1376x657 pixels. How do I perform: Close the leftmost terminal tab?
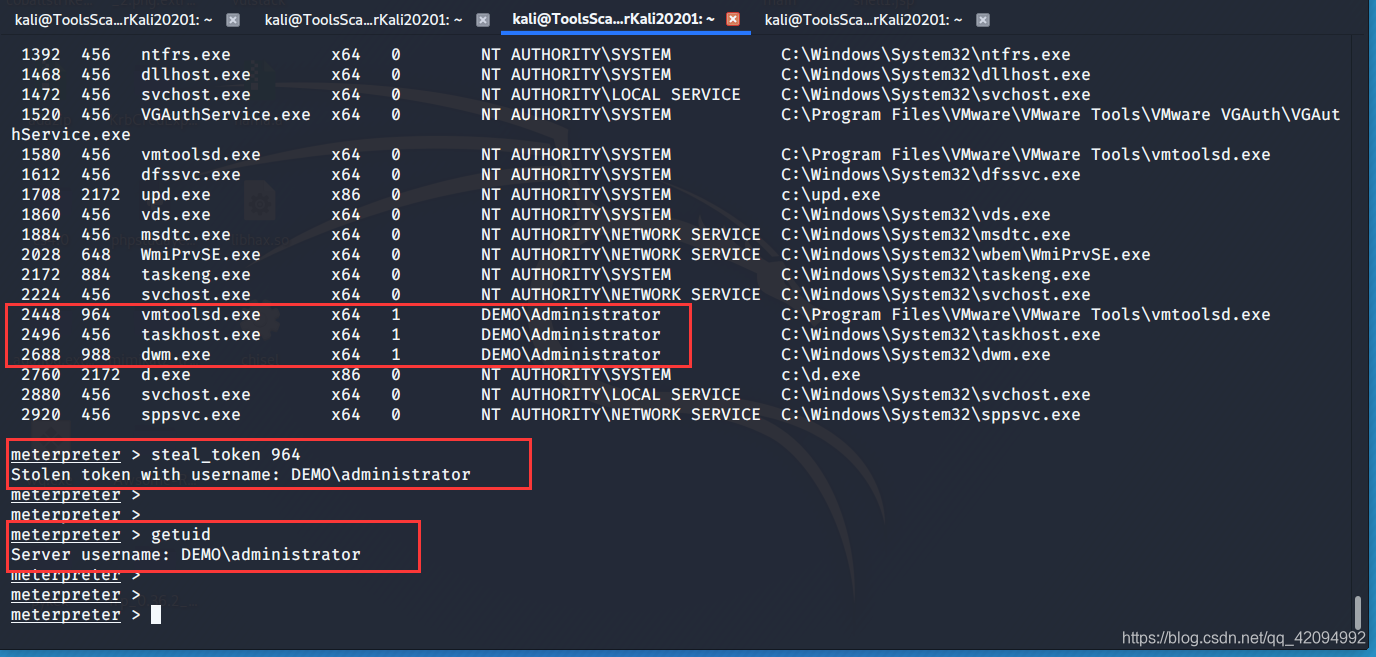click(233, 19)
